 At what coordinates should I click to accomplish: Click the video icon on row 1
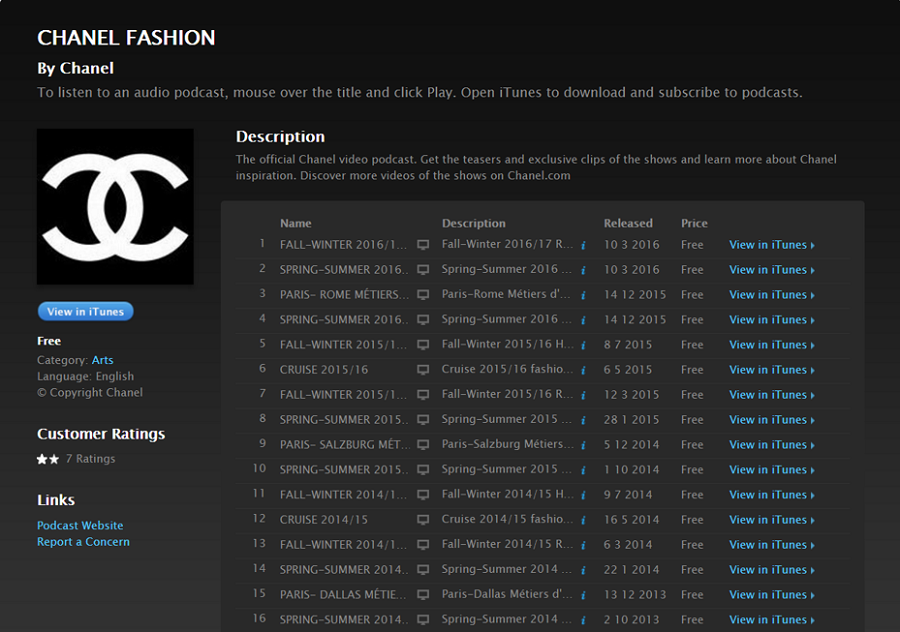(x=423, y=245)
